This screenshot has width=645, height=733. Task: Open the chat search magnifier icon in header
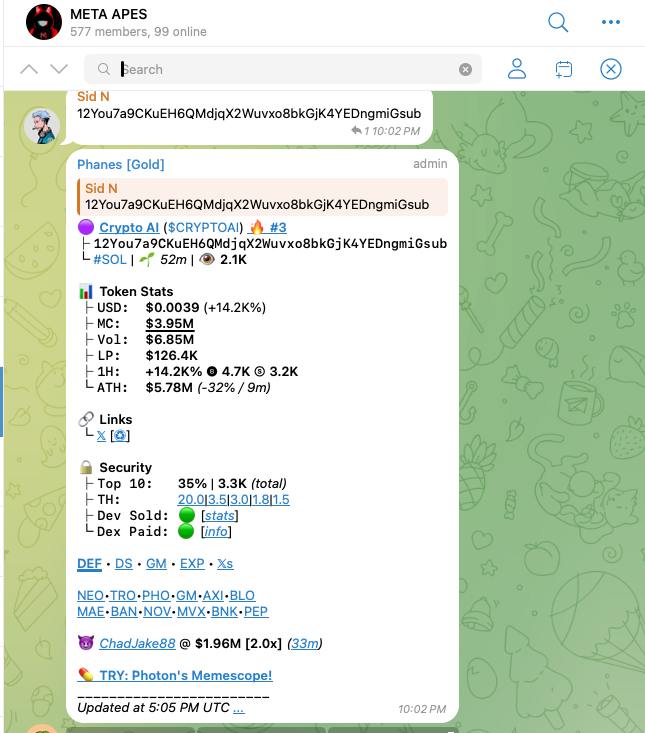pyautogui.click(x=558, y=22)
